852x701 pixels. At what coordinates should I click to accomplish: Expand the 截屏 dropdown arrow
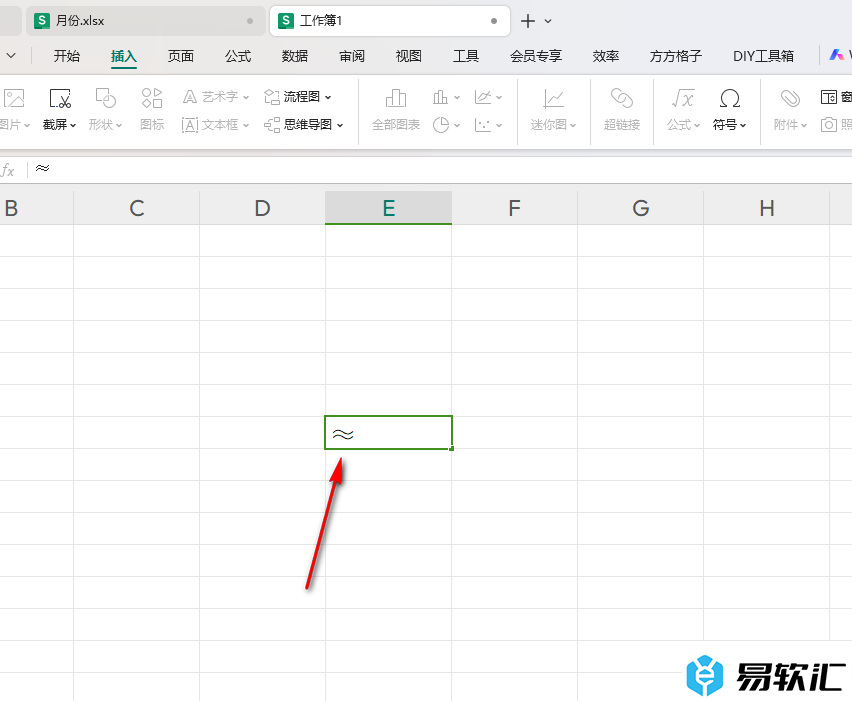73,126
